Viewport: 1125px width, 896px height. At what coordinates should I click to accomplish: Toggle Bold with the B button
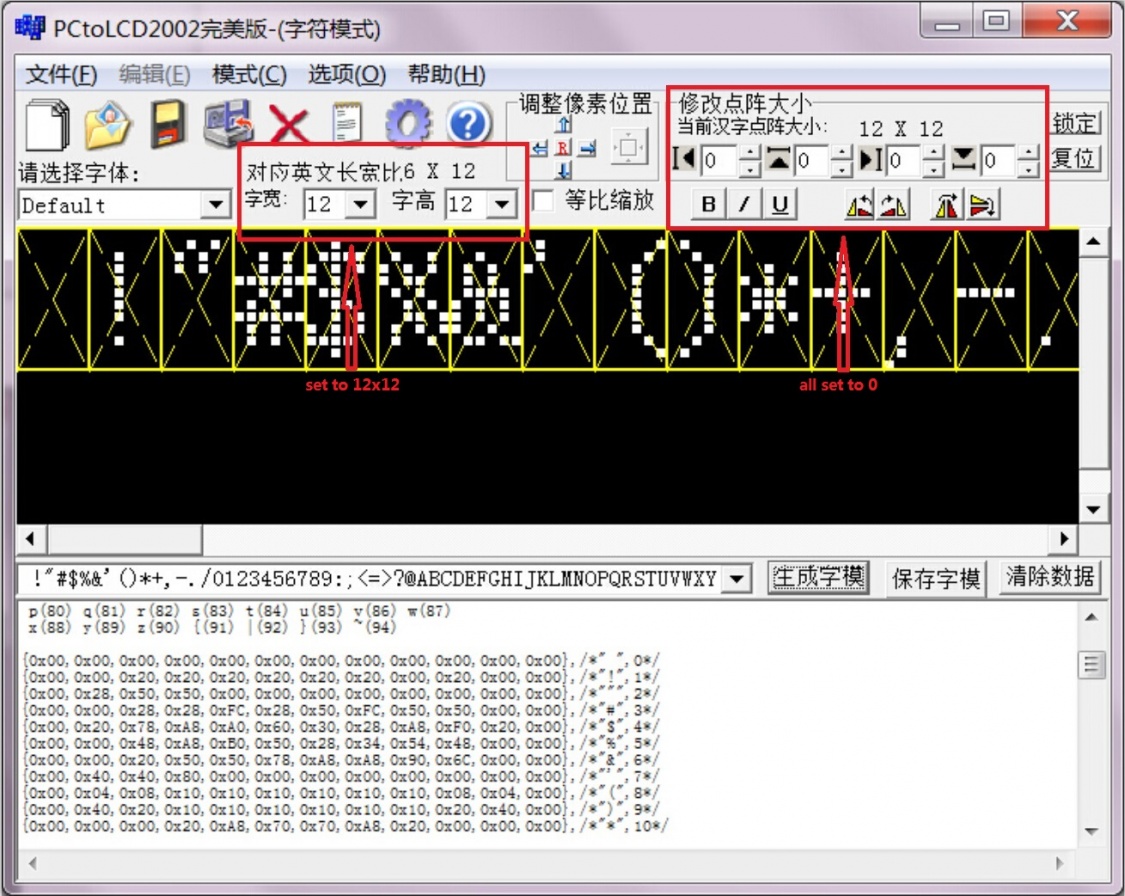click(x=709, y=205)
